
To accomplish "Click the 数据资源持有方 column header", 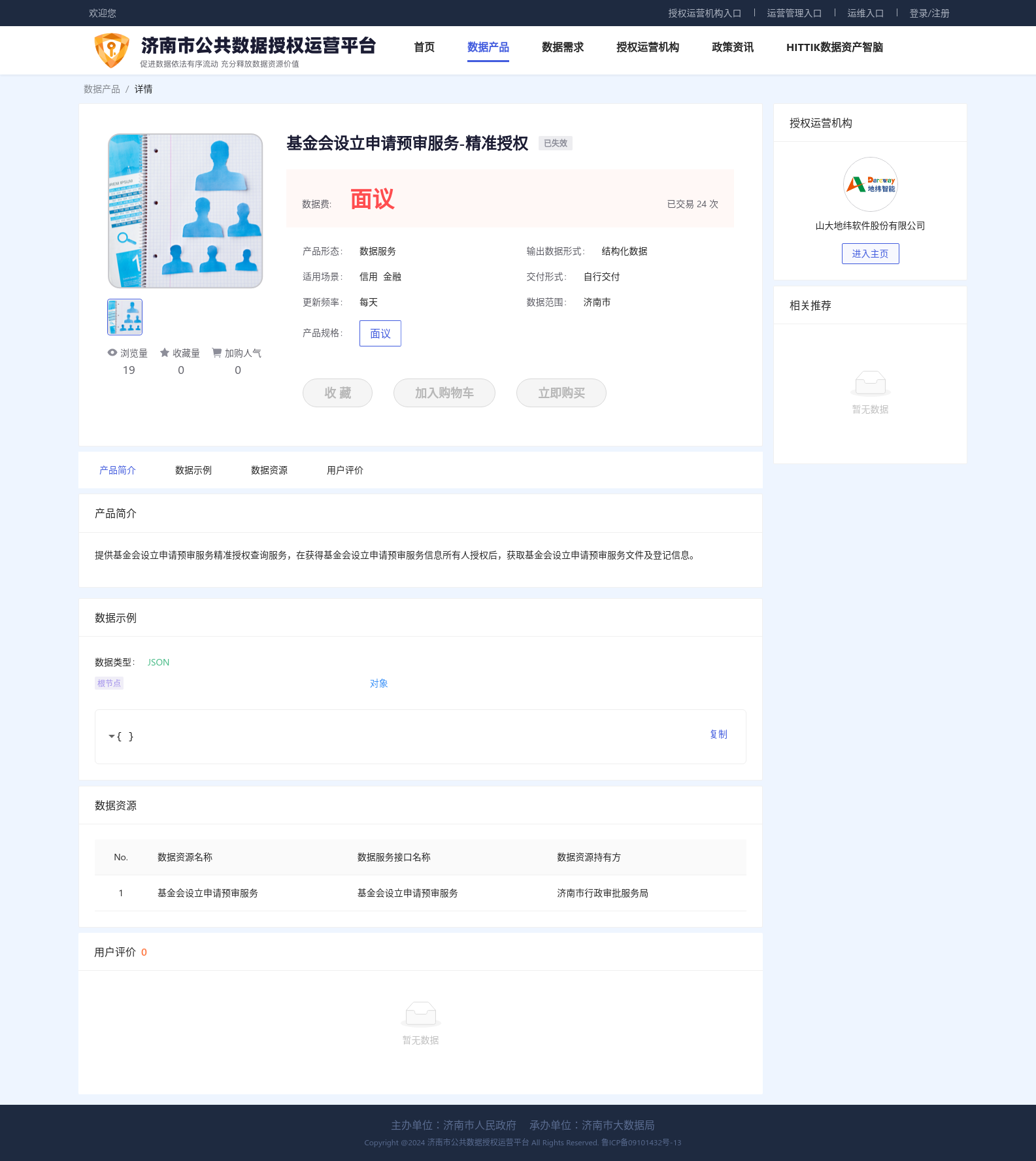I will (589, 857).
